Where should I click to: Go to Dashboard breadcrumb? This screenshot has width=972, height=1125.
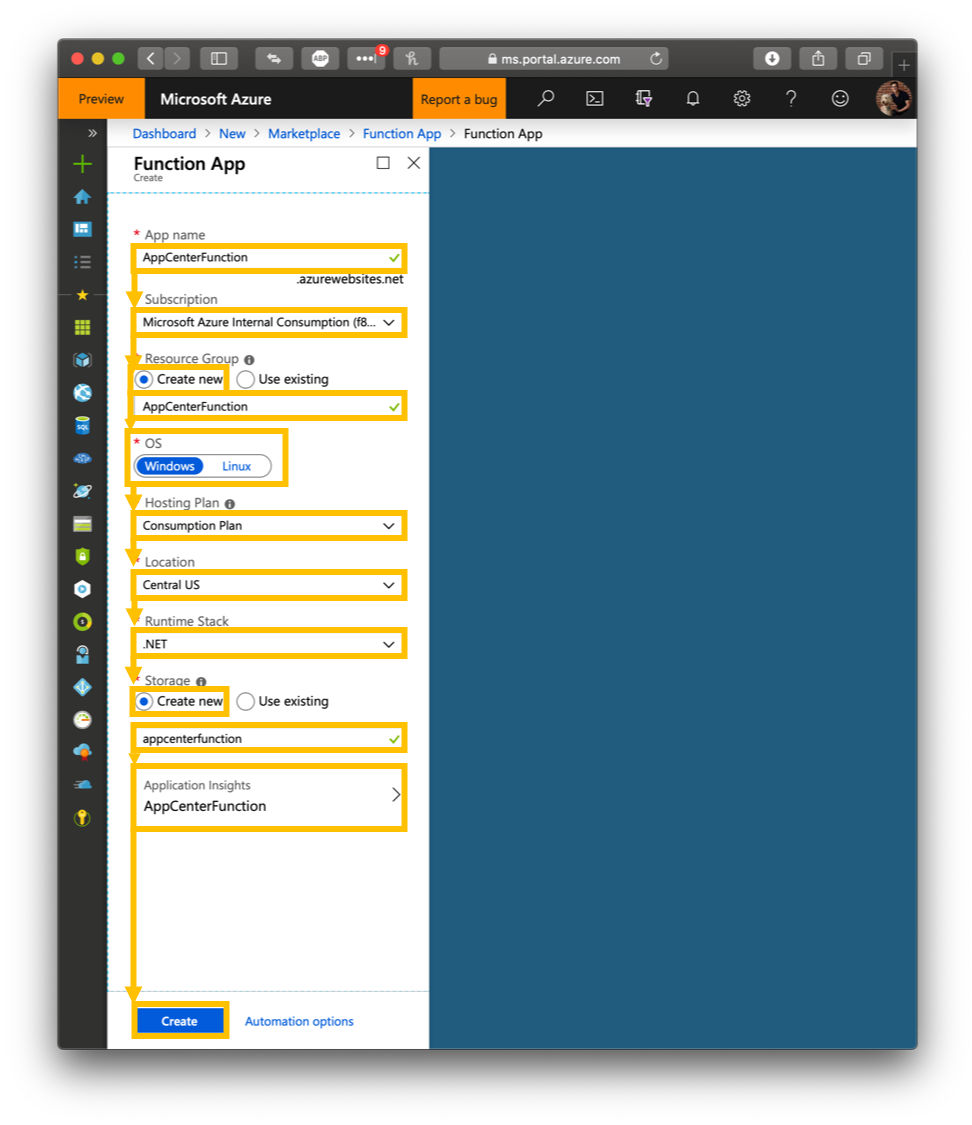pos(164,133)
